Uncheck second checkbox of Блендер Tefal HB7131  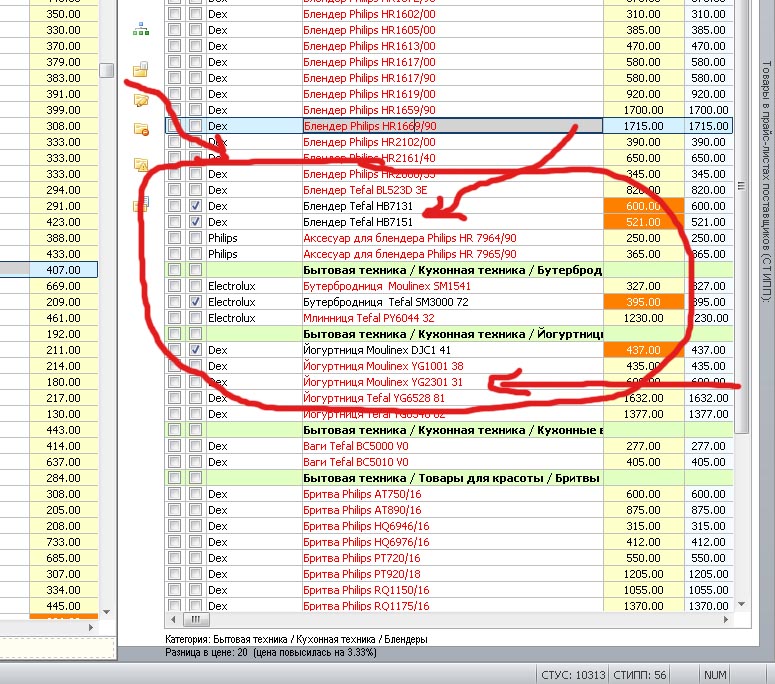[x=195, y=206]
